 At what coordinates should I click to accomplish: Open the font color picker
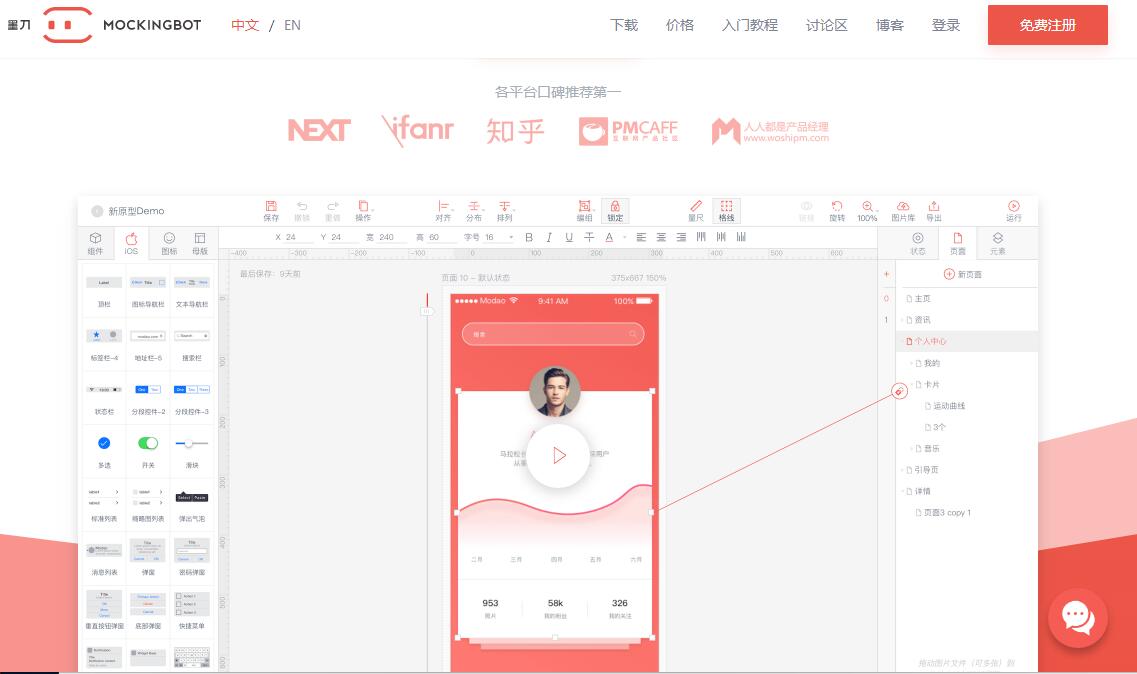(x=608, y=237)
